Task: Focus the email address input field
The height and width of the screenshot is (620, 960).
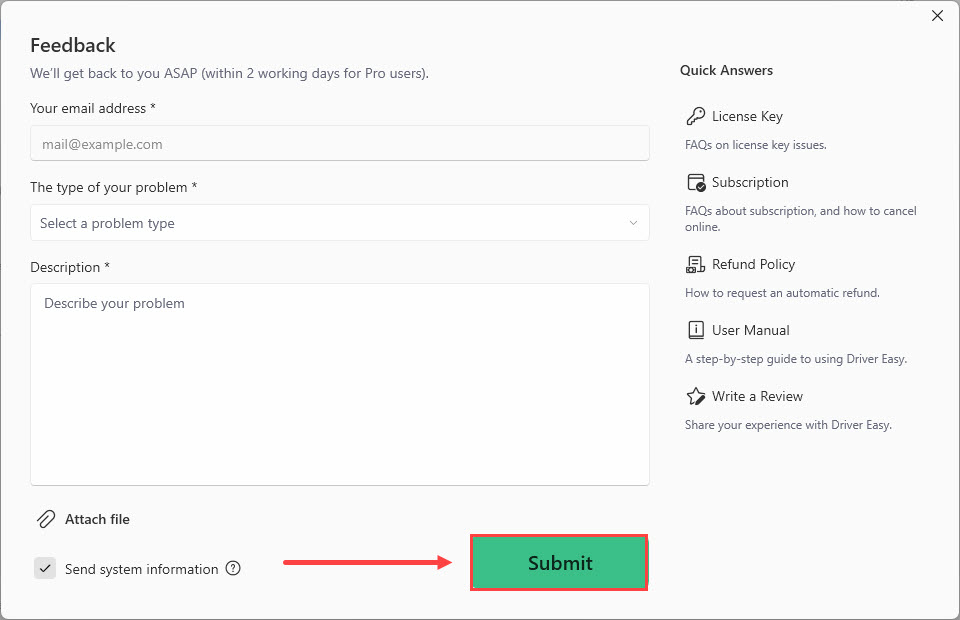Action: click(x=340, y=143)
